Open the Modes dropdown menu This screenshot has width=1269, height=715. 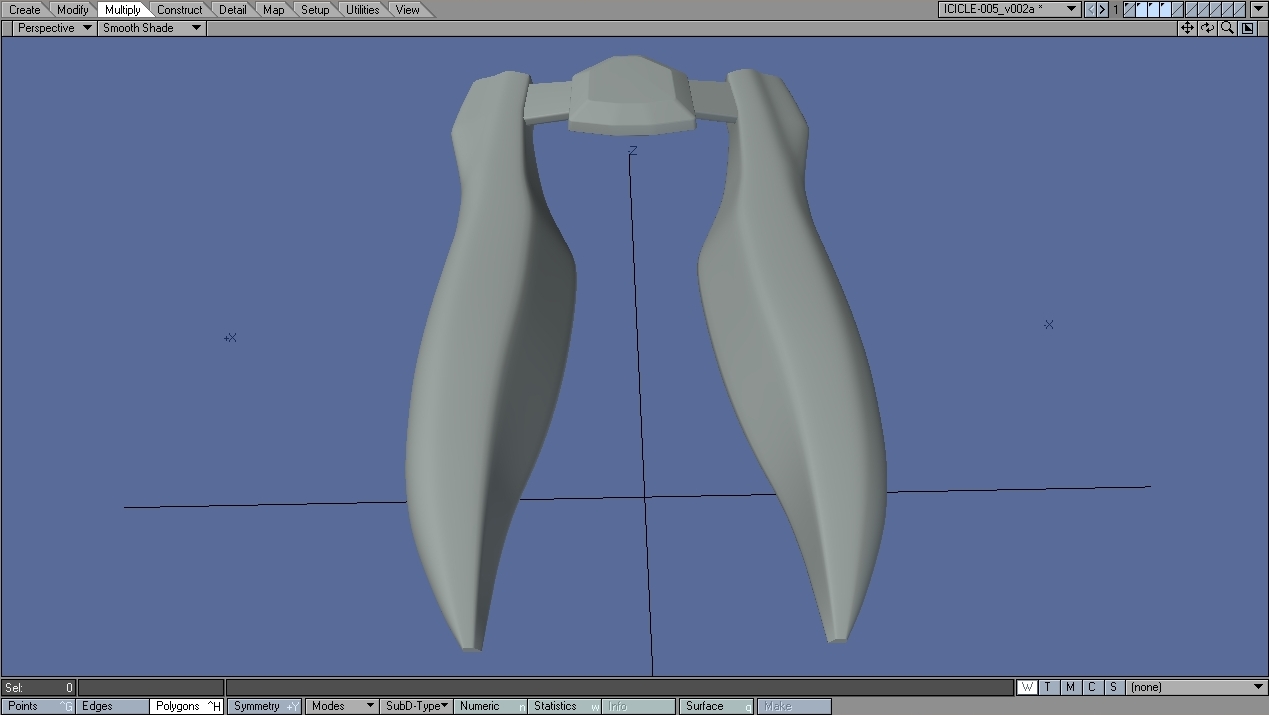pyautogui.click(x=342, y=706)
